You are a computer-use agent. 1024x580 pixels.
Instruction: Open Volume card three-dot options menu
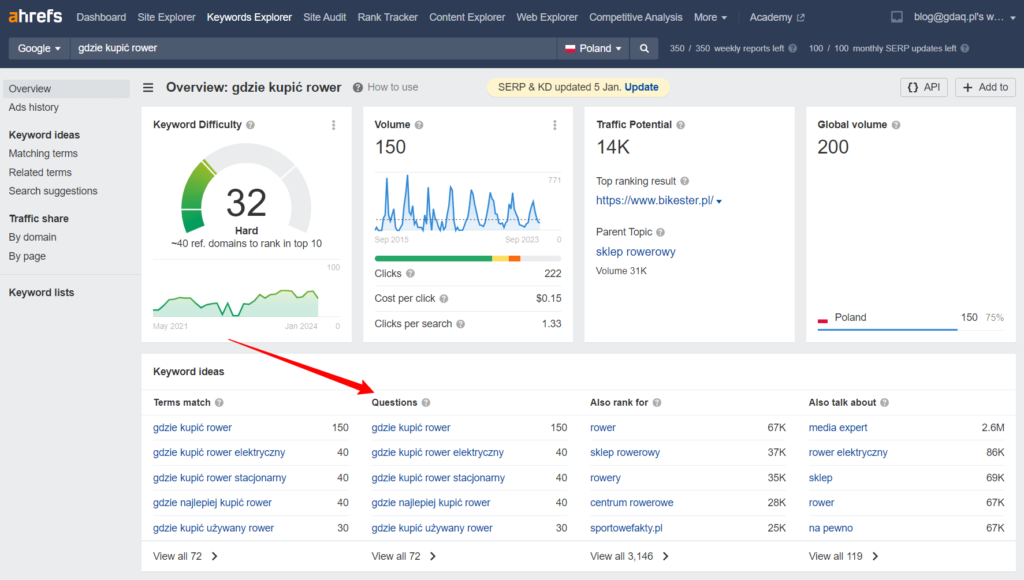554,125
